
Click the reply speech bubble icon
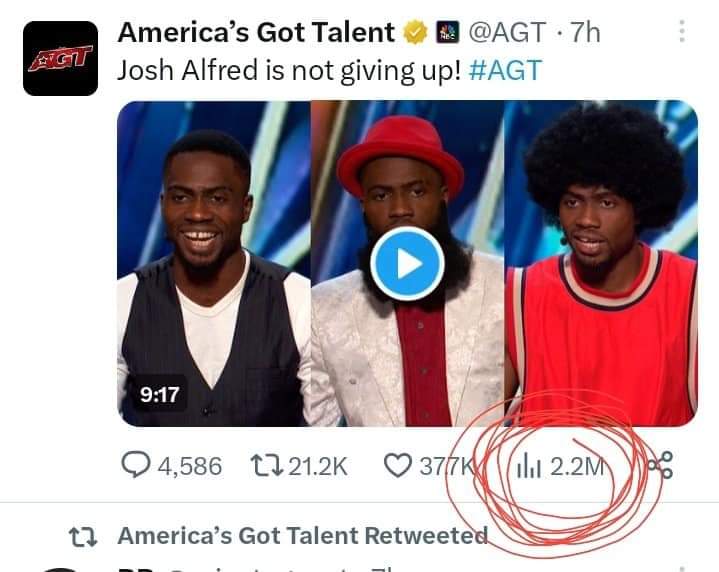[x=135, y=465]
